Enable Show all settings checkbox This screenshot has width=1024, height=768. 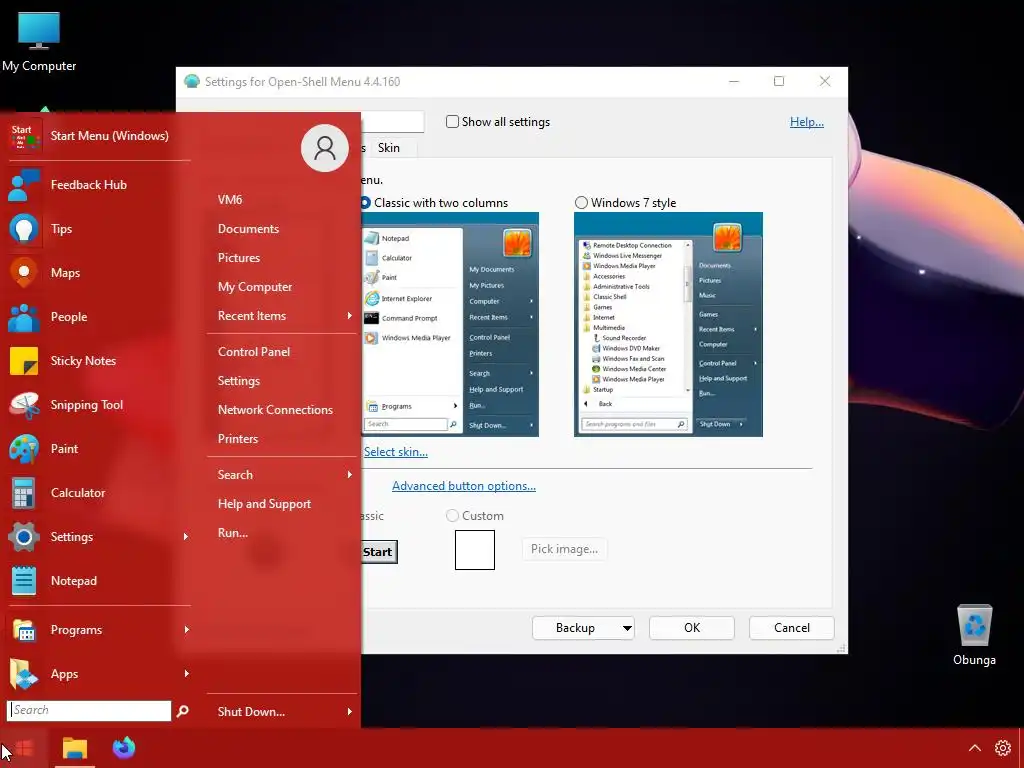[452, 121]
